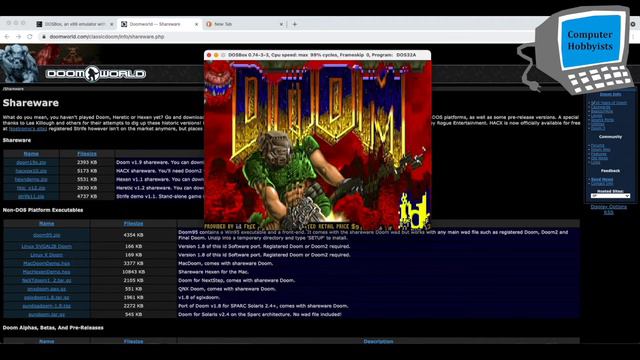Image resolution: width=640 pixels, height=360 pixels.
Task: Open the Forums link under Community
Action: tap(598, 145)
